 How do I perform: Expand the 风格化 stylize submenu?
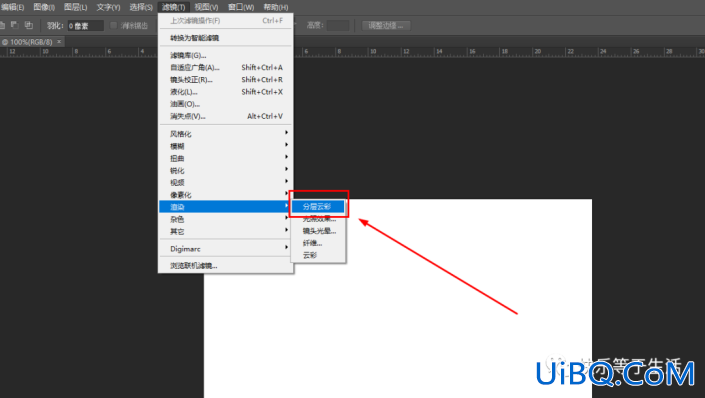tap(226, 134)
